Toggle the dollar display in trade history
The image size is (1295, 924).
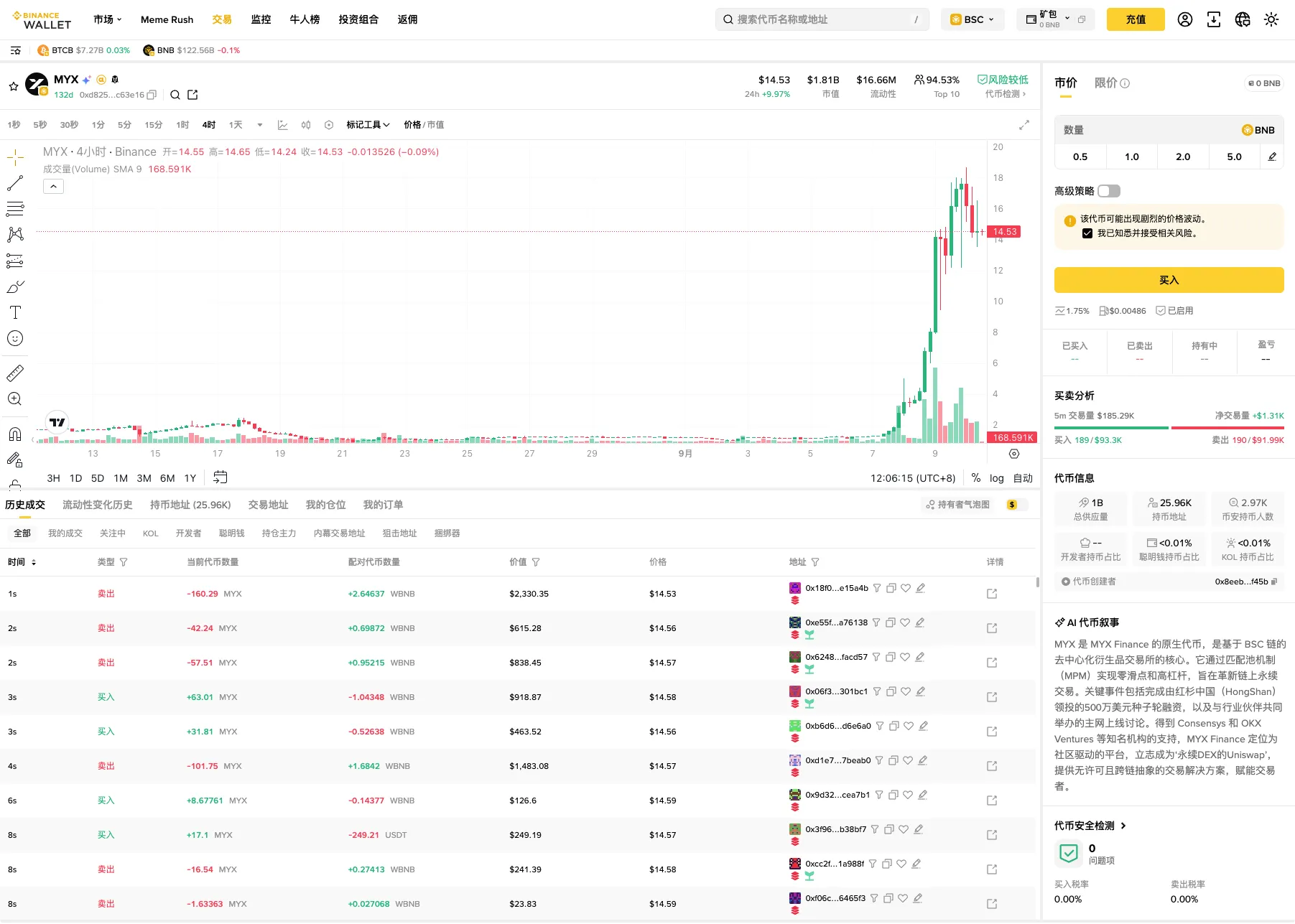click(x=1016, y=505)
